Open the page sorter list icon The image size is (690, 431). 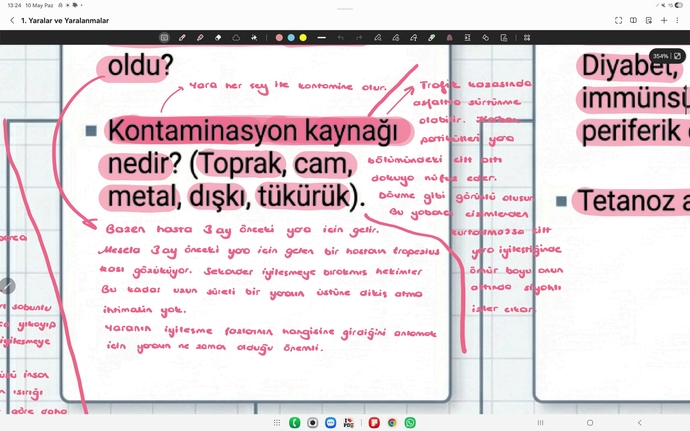649,20
